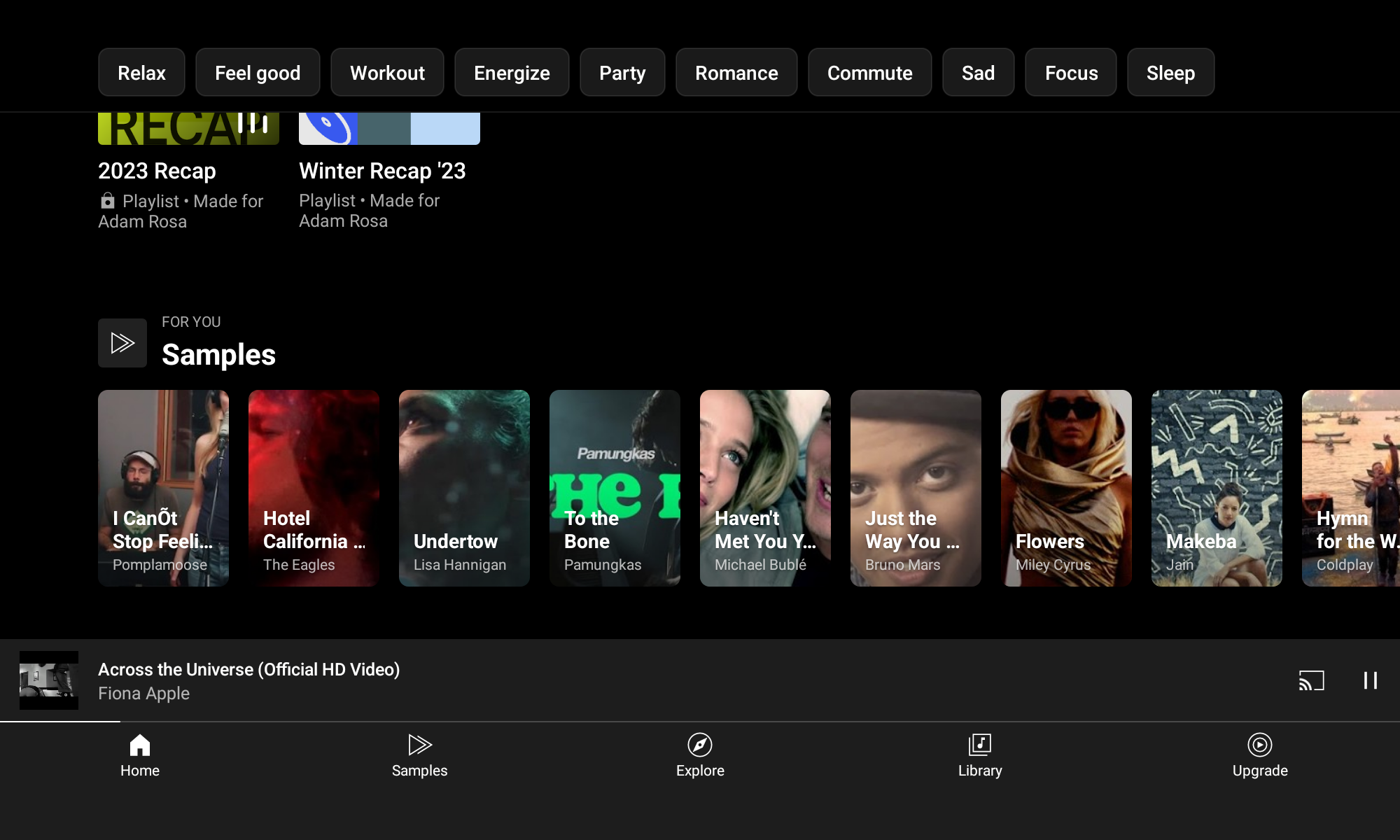This screenshot has width=1400, height=840.
Task: Open the Library icon
Action: [x=979, y=745]
